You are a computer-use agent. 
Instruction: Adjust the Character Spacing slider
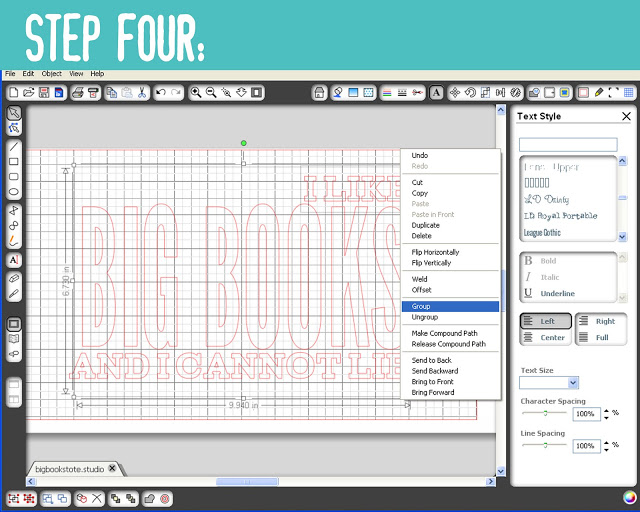[545, 413]
